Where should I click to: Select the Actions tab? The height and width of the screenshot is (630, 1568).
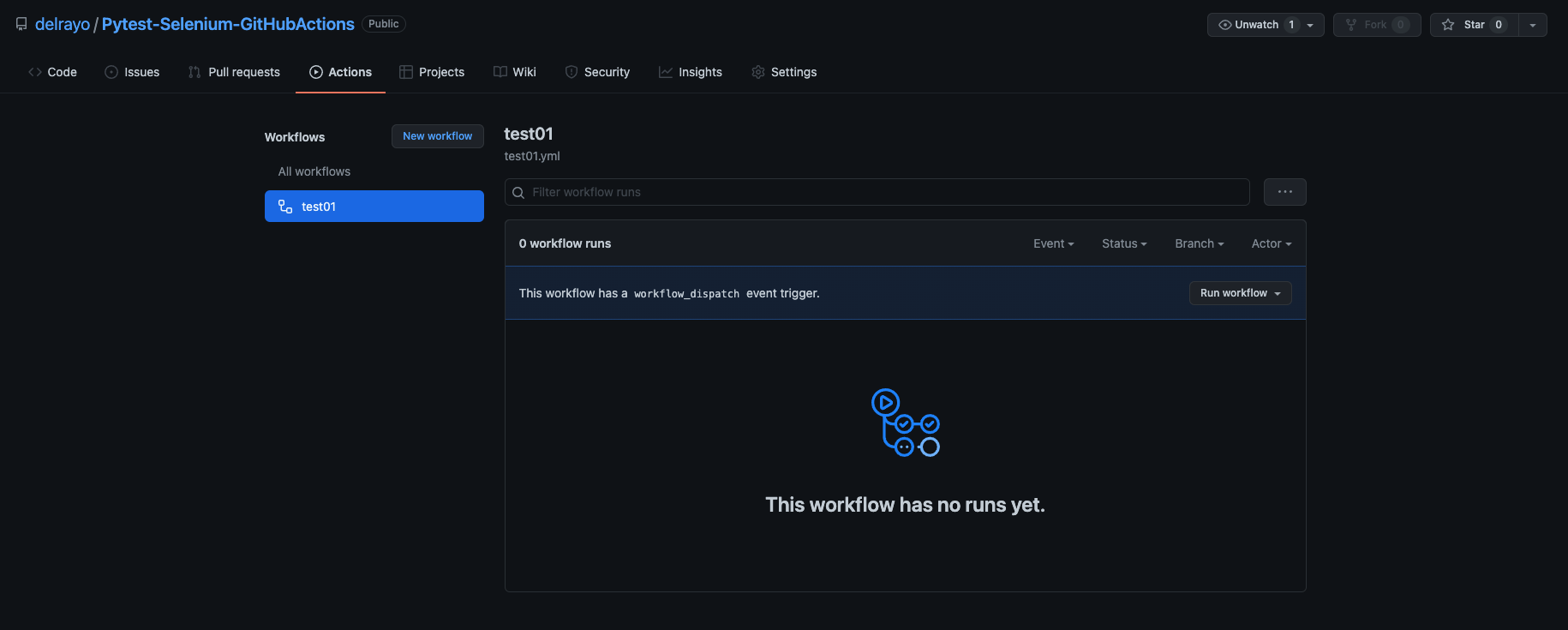coord(340,72)
